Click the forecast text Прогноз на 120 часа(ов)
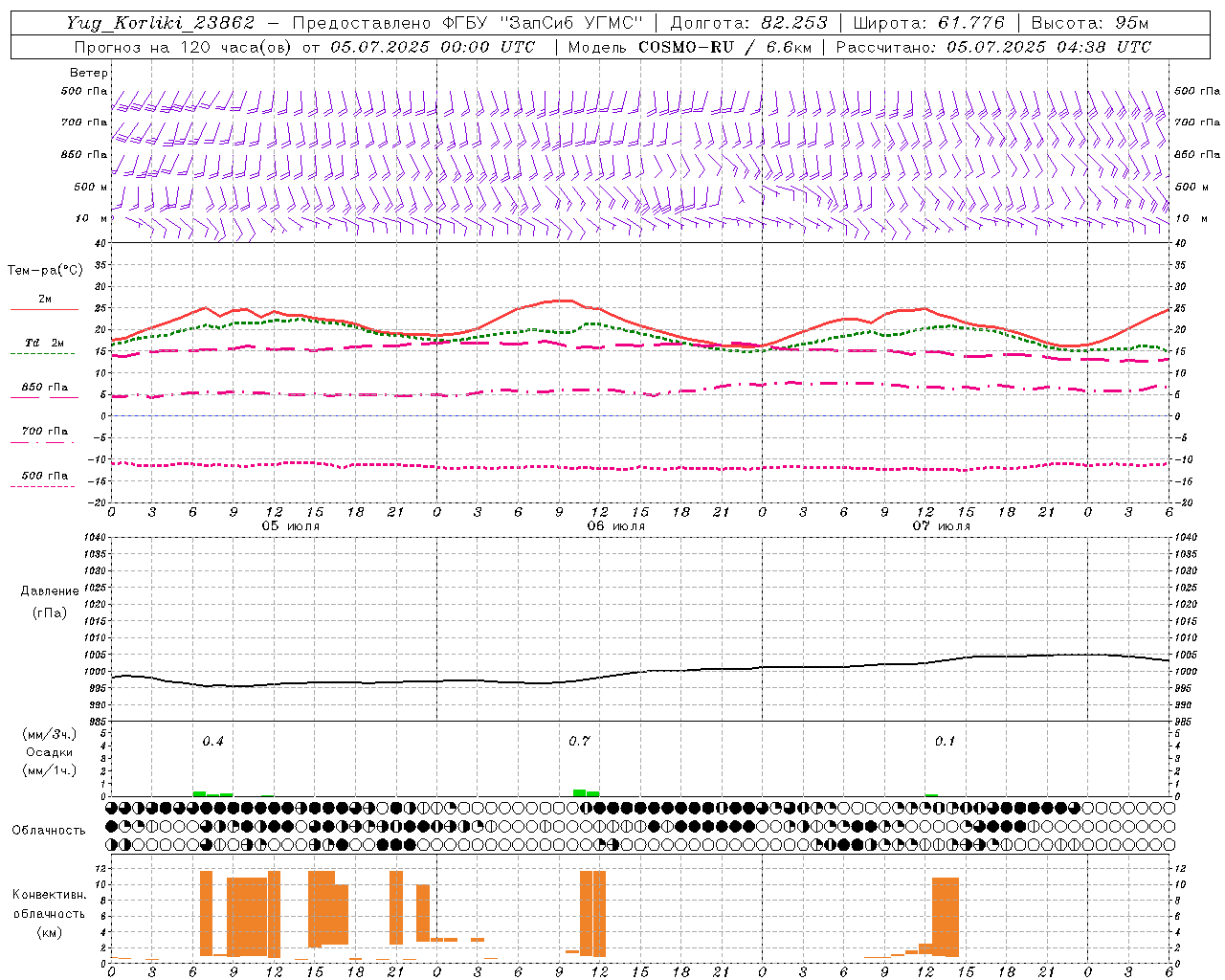Image resolution: width=1225 pixels, height=980 pixels. pos(184,47)
